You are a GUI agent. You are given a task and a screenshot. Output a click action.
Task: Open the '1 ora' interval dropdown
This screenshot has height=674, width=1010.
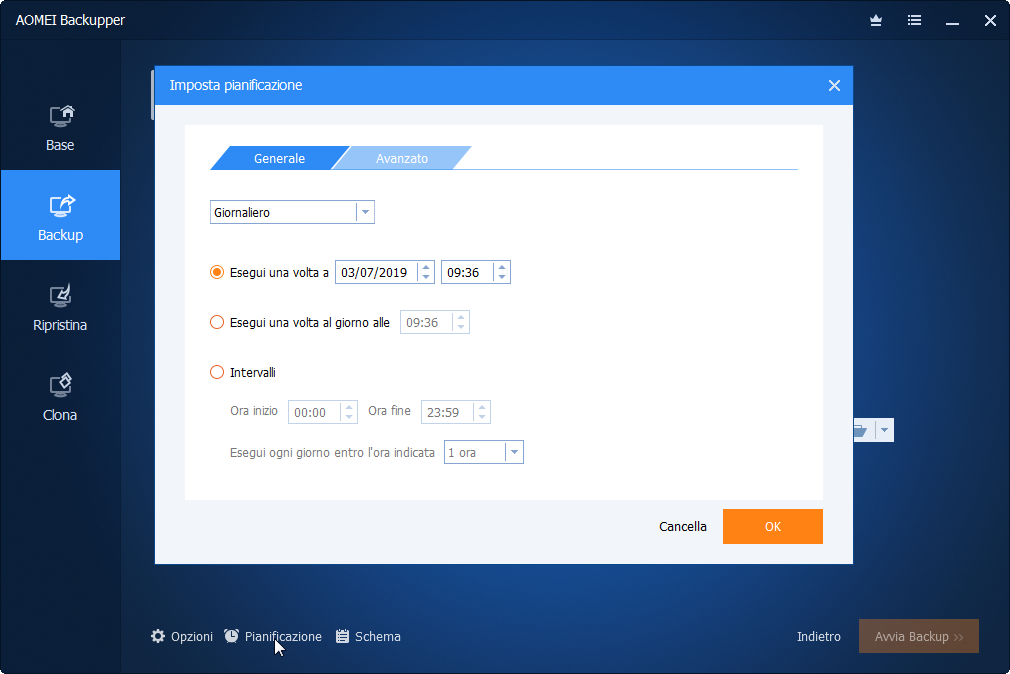(x=514, y=451)
